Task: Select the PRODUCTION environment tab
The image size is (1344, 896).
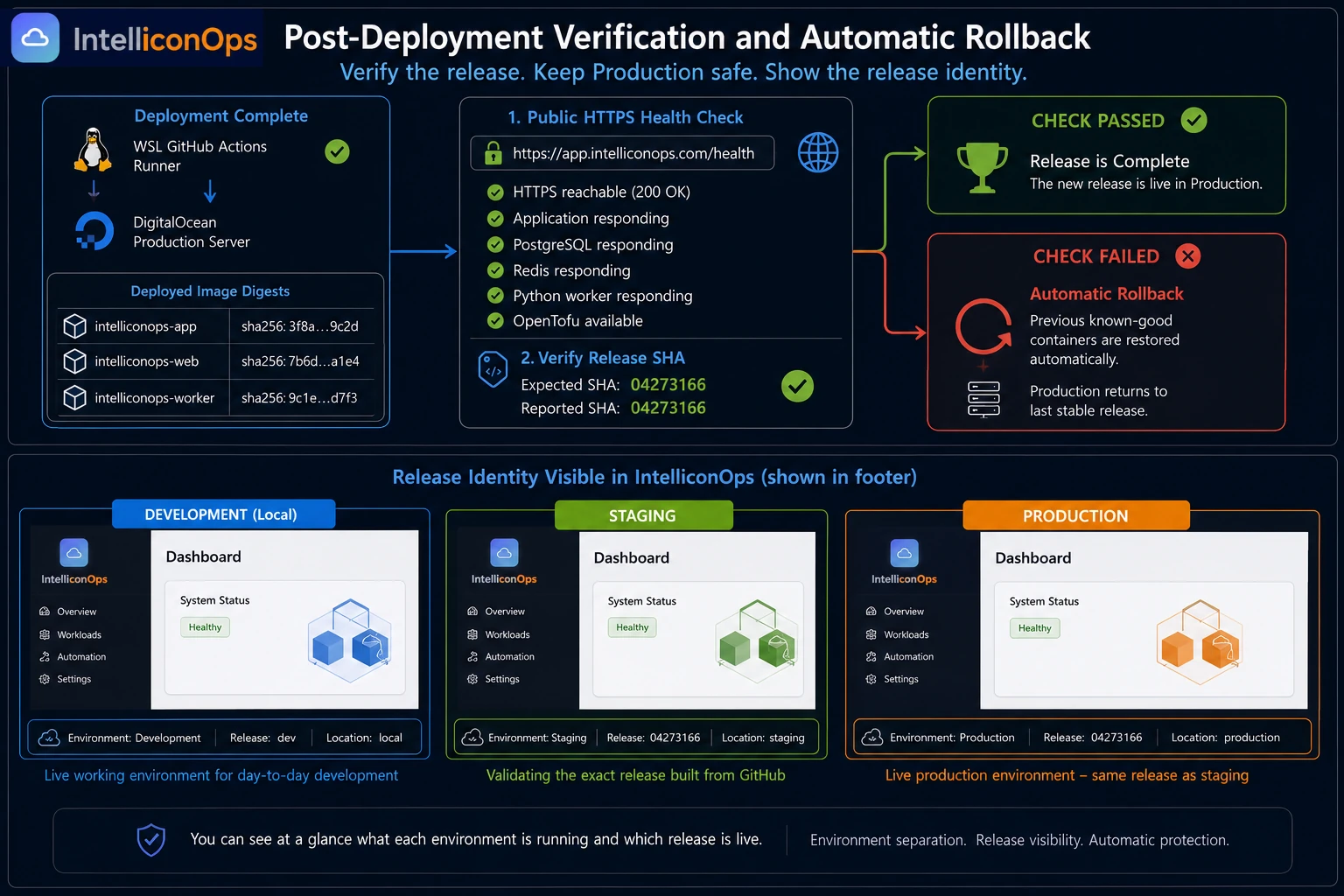Action: pyautogui.click(x=1076, y=515)
